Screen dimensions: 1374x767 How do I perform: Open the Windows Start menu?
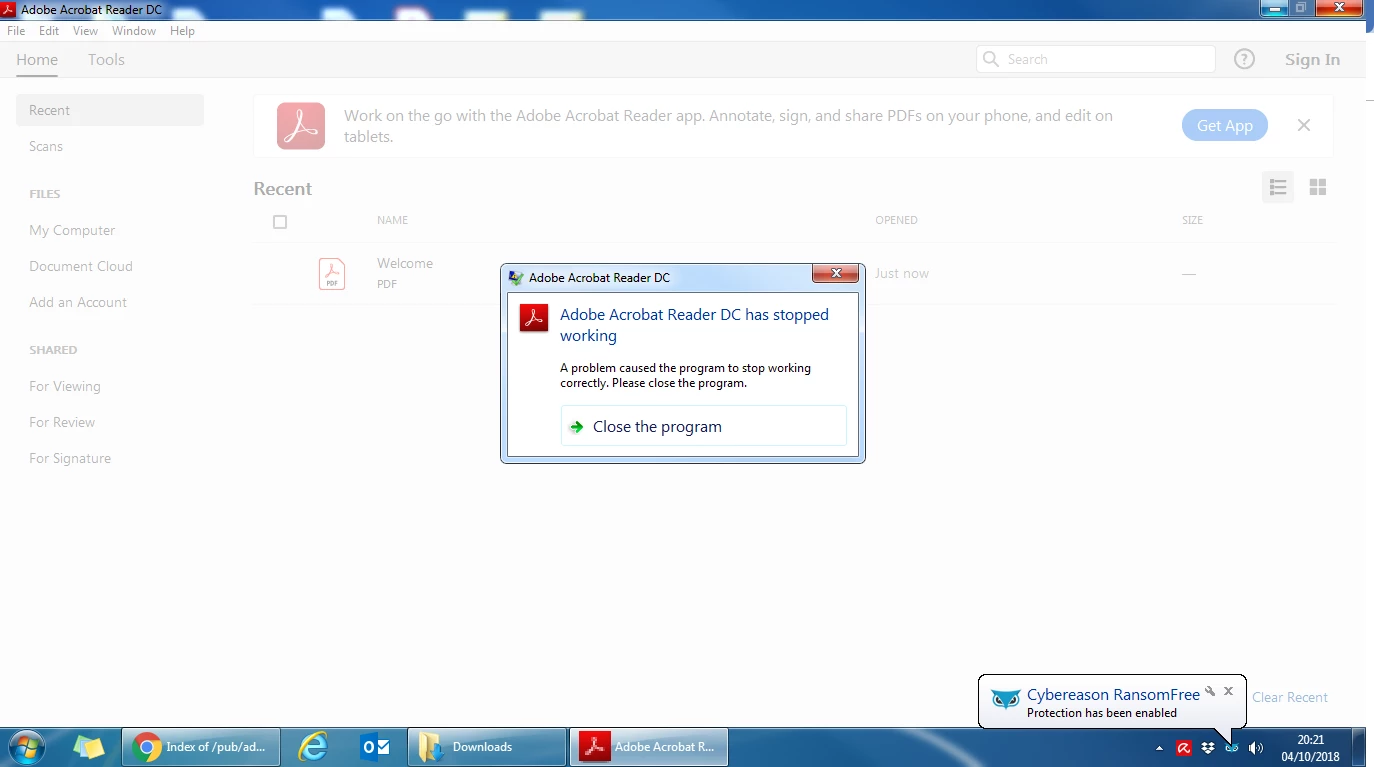tap(26, 747)
